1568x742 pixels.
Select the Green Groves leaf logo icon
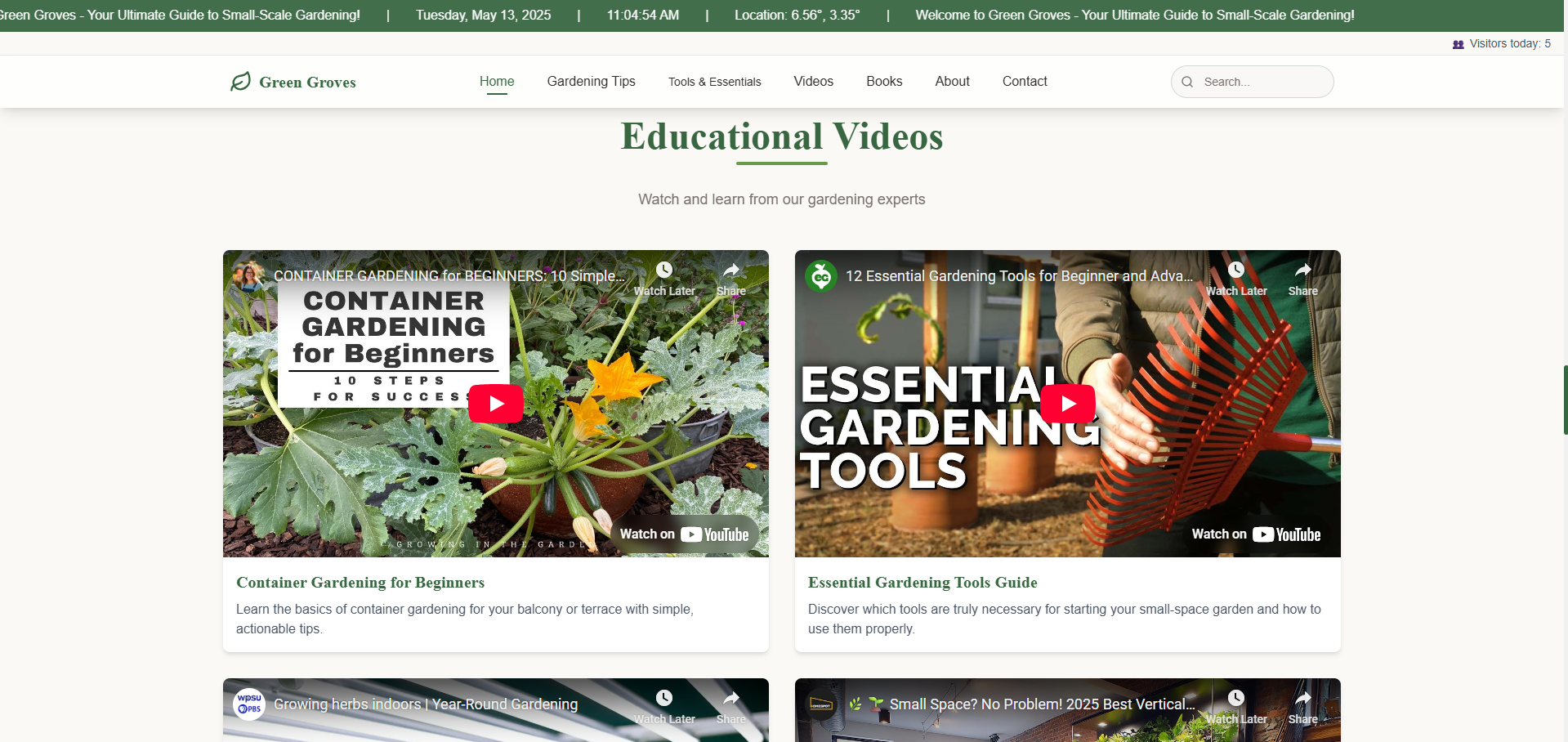[x=240, y=82]
